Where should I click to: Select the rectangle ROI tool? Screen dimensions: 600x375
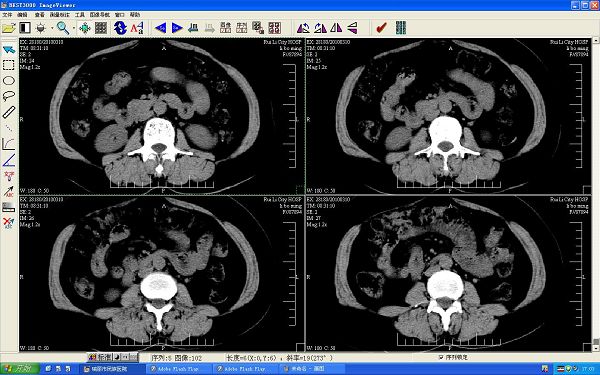pyautogui.click(x=9, y=65)
